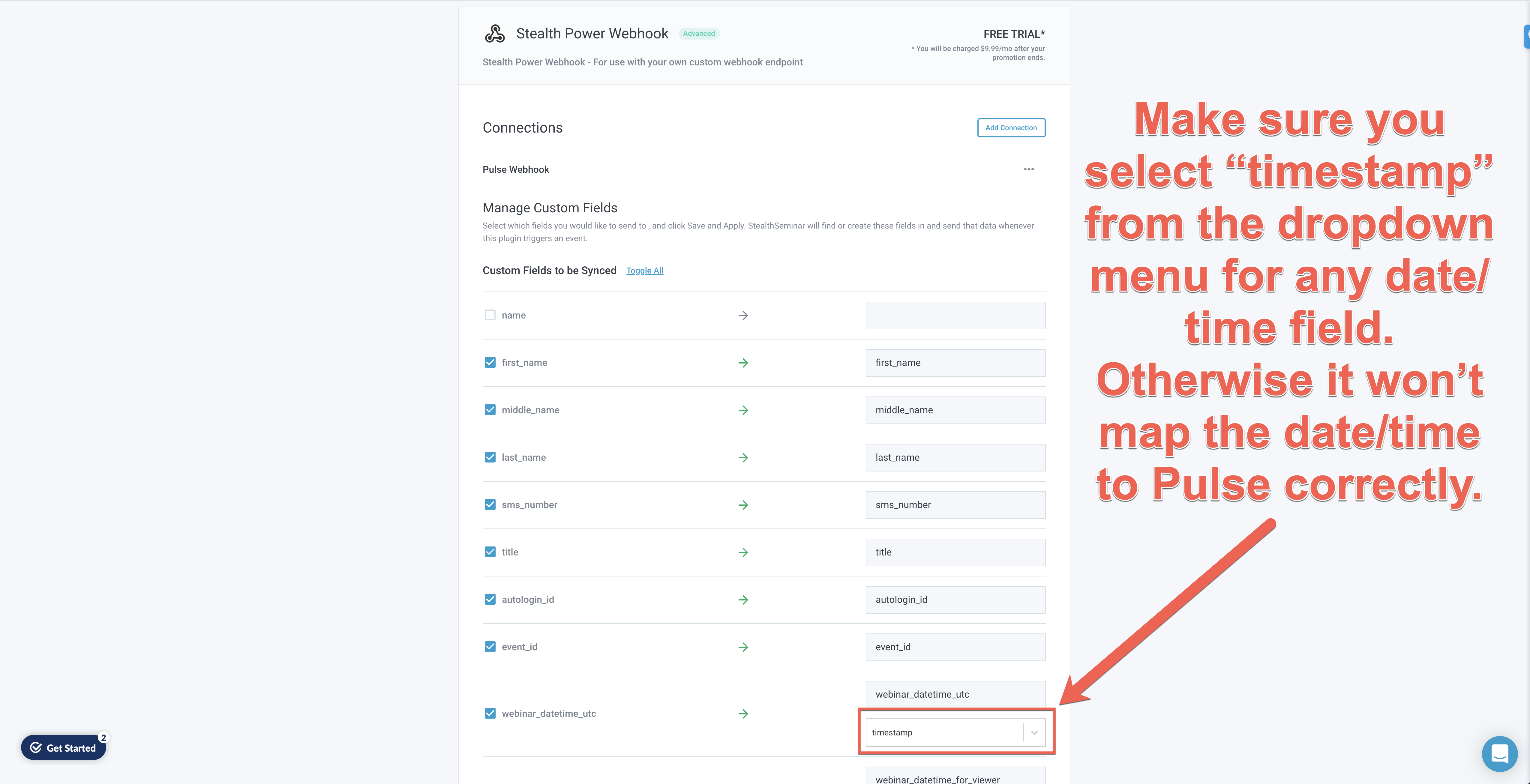The height and width of the screenshot is (784, 1530).
Task: Edit the webinar_datetime_utc mapping input field
Action: pos(955,694)
